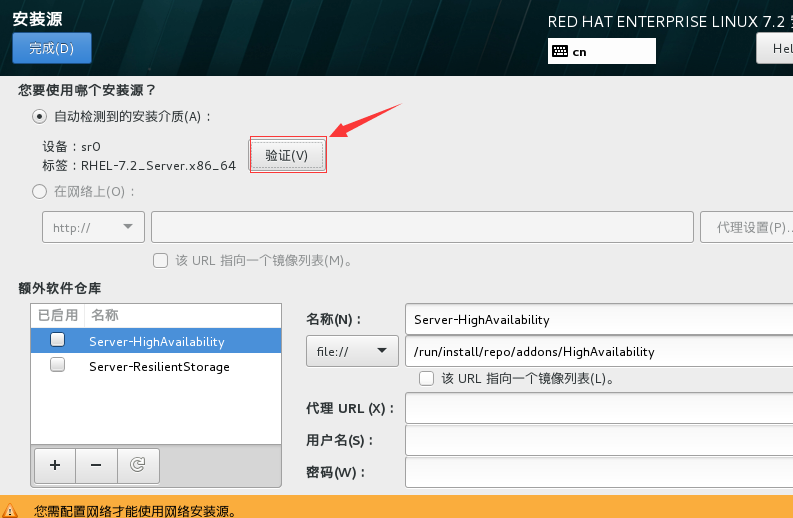Click the RHEL-7.2_Server.x86_64 label text
This screenshot has height=518, width=793.
pos(158,165)
